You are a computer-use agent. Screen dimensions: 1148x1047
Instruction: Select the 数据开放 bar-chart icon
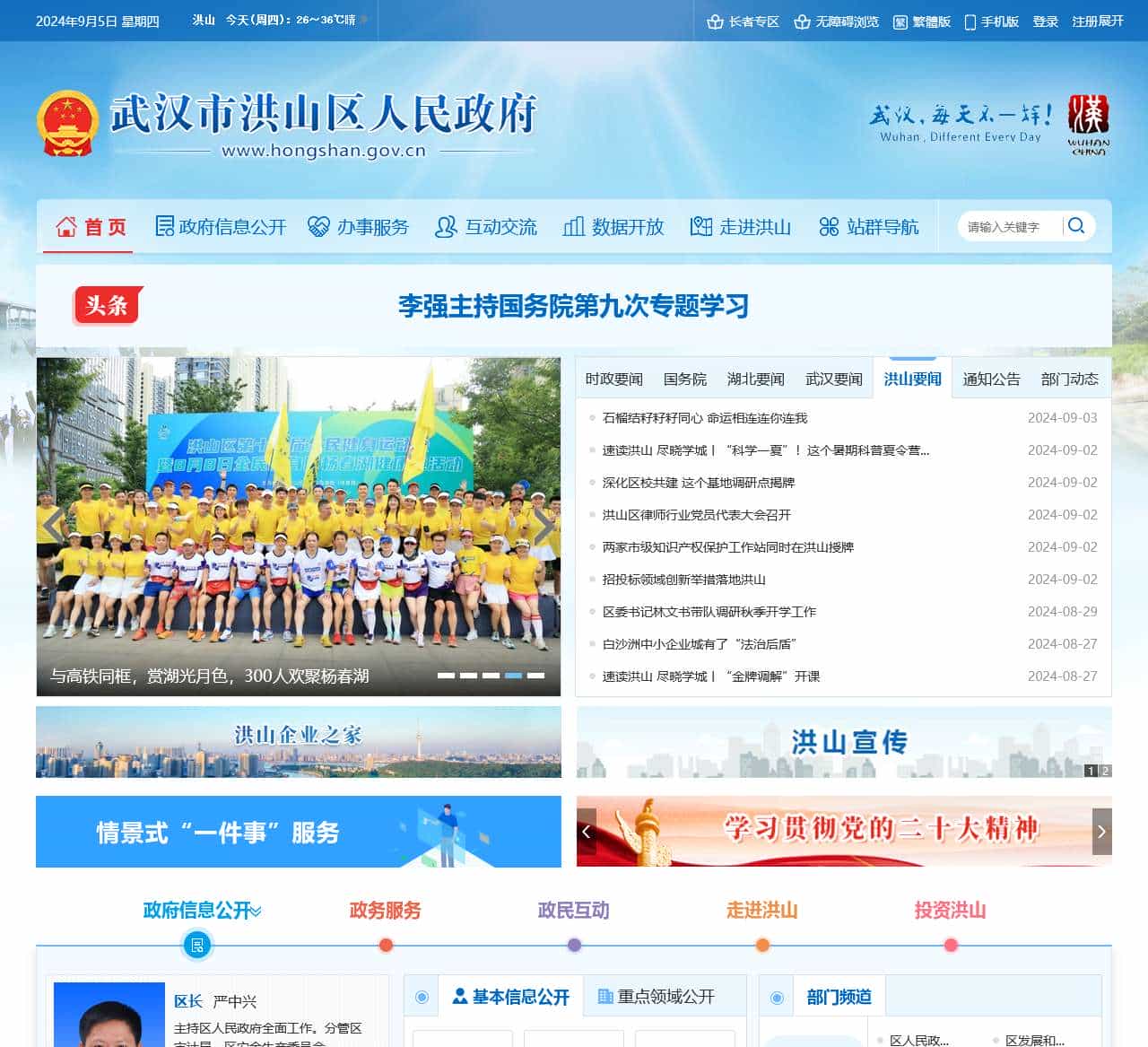click(x=574, y=227)
